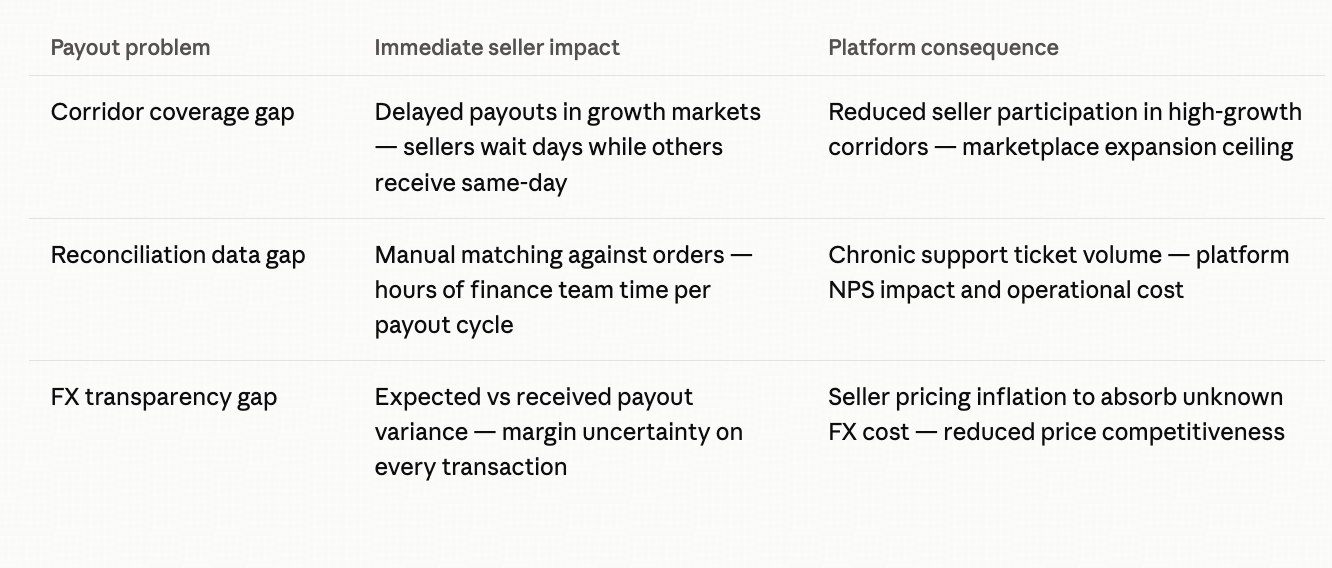Click the Delayed payouts in growth markets text
1332x568 pixels.
(x=568, y=112)
